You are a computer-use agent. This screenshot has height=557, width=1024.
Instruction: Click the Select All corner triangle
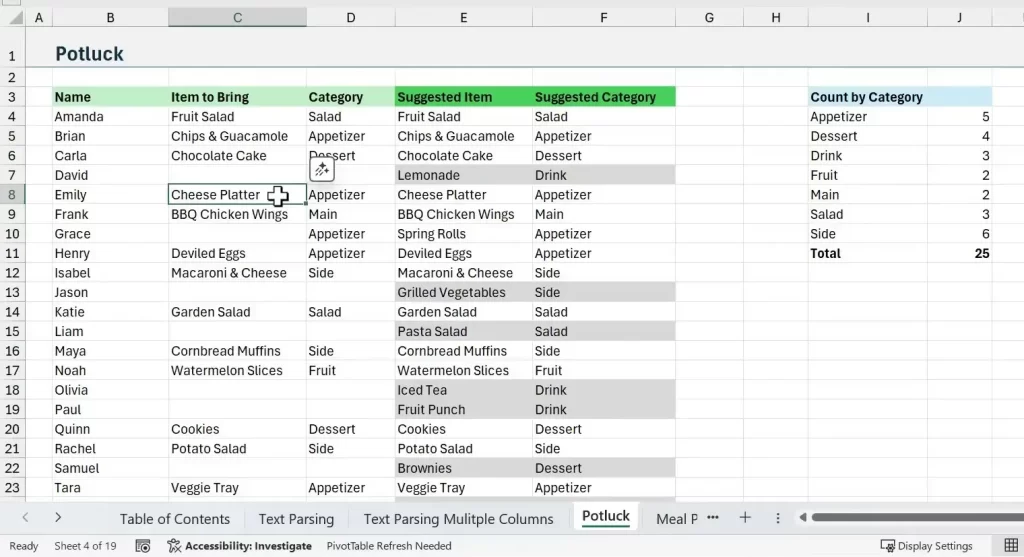click(13, 18)
